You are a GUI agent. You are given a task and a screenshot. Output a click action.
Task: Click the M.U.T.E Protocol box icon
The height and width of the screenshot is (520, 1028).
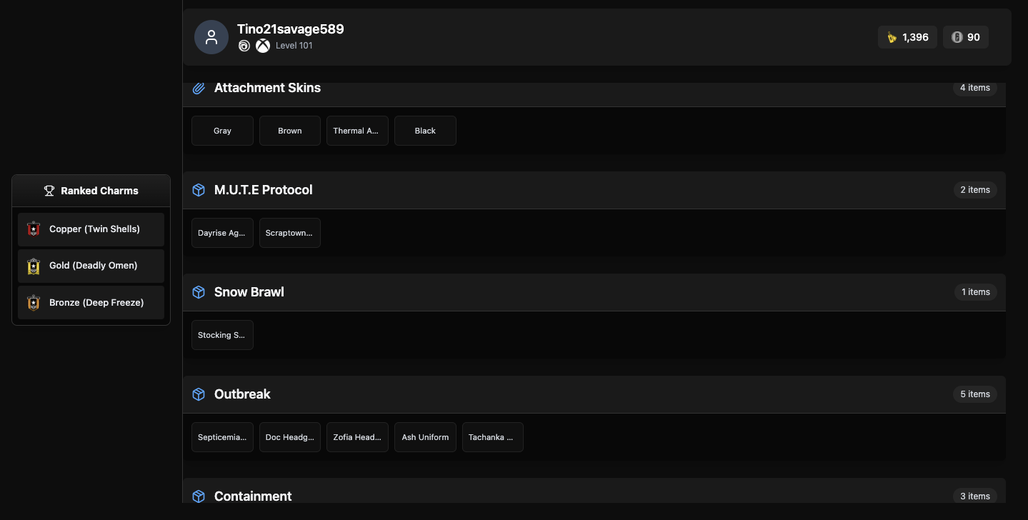click(199, 190)
